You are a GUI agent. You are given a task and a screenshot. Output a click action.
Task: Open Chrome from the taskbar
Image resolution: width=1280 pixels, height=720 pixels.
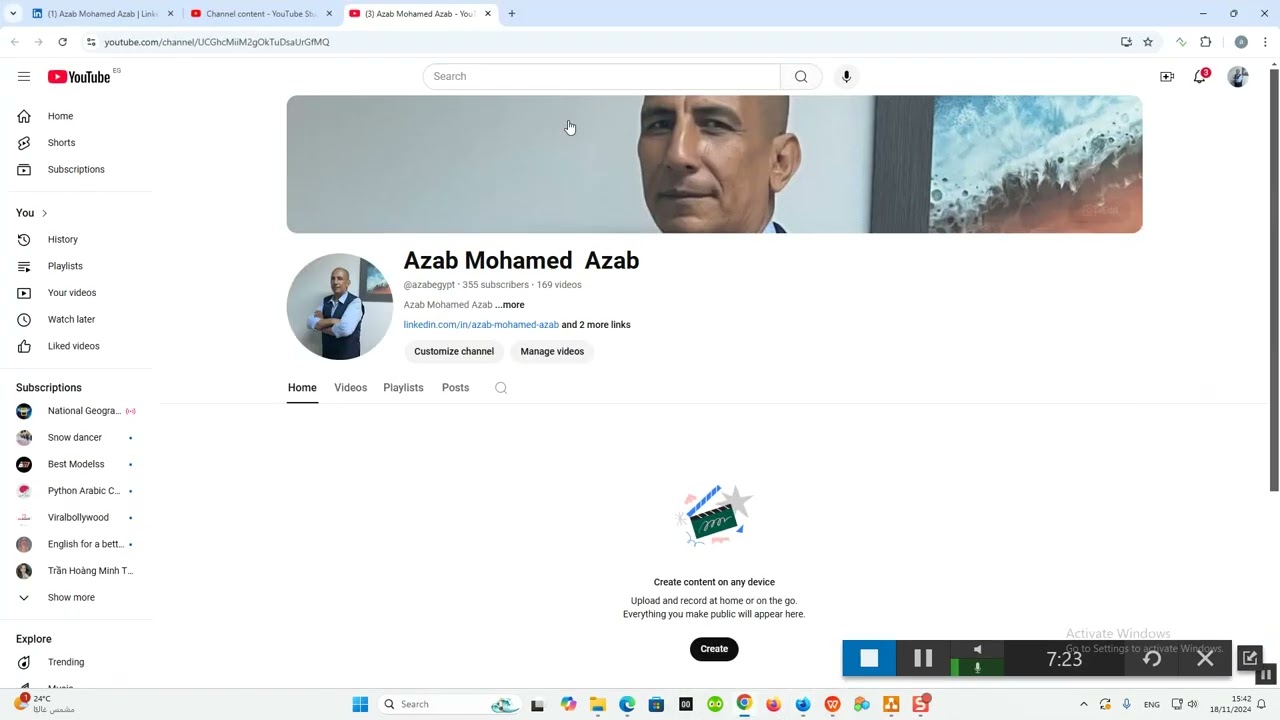pyautogui.click(x=744, y=704)
